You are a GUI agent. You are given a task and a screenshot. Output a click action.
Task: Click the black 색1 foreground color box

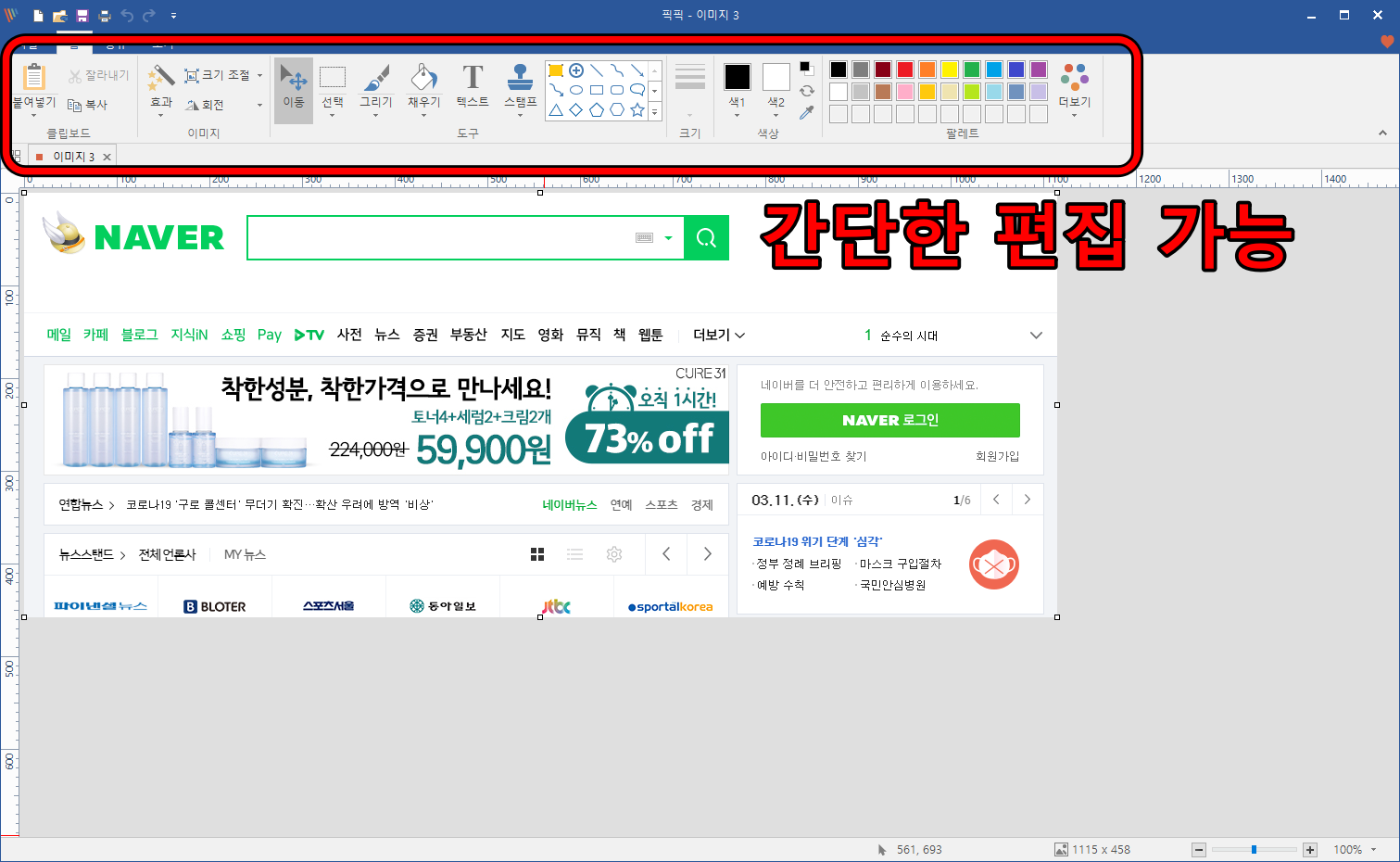(x=738, y=77)
